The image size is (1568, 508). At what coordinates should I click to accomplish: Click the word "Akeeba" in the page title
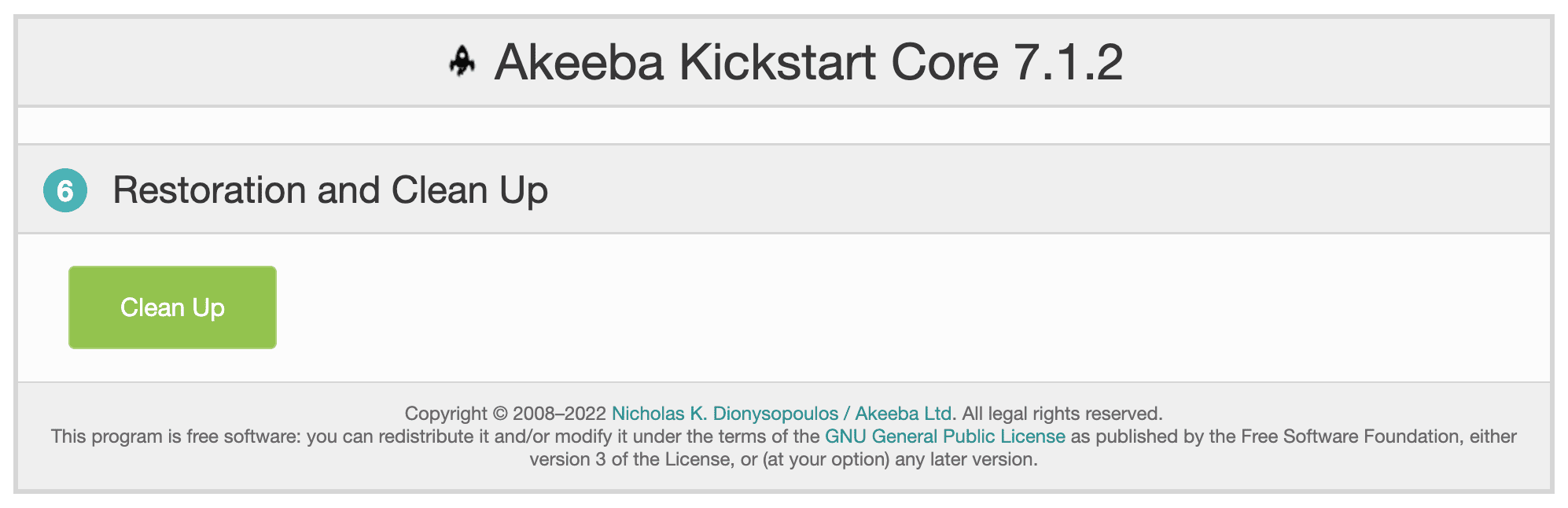[579, 62]
